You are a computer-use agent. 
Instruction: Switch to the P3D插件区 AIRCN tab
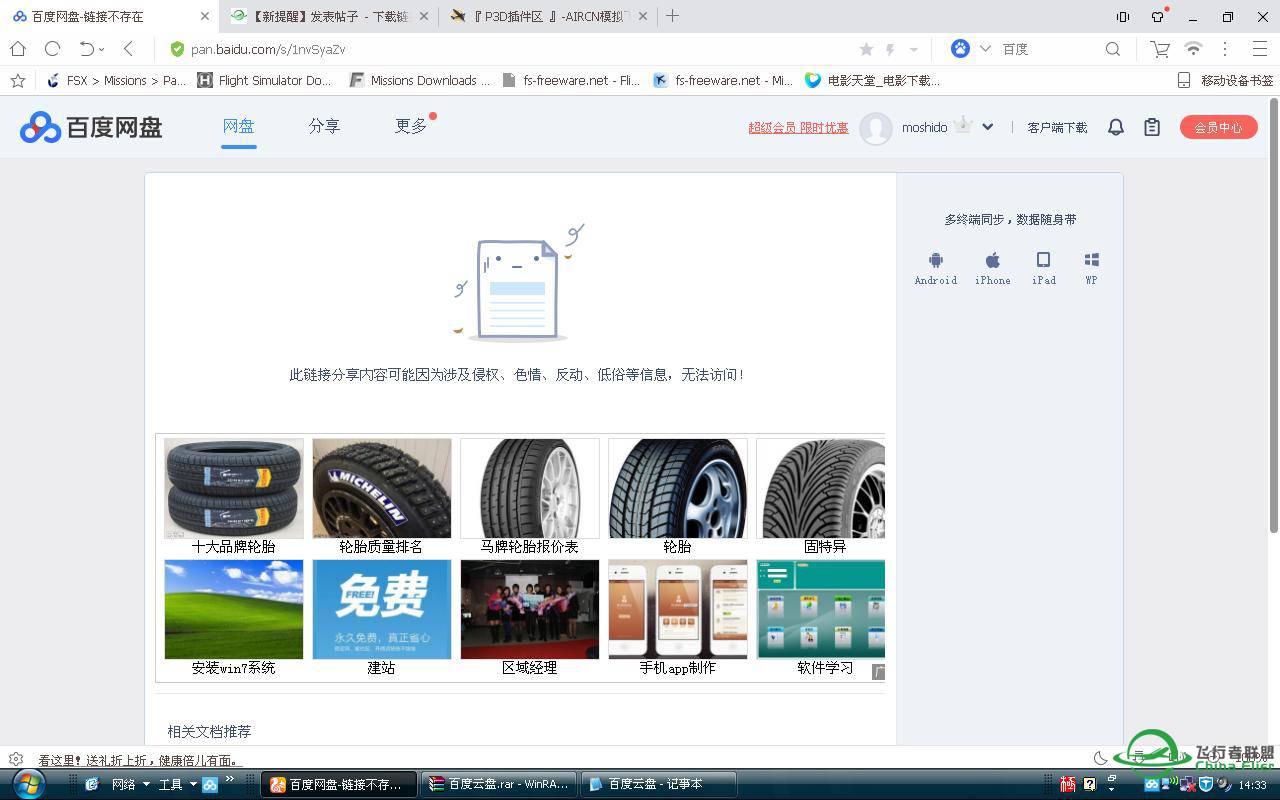tap(546, 16)
